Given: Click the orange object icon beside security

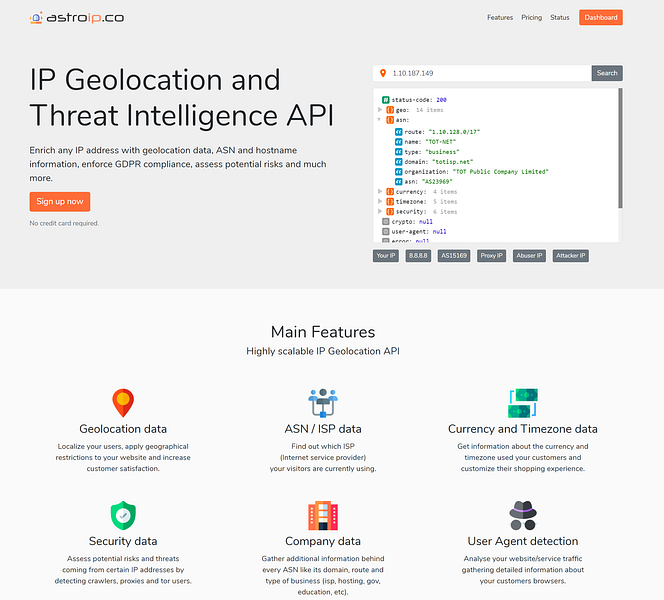Looking at the screenshot, I should [x=390, y=212].
